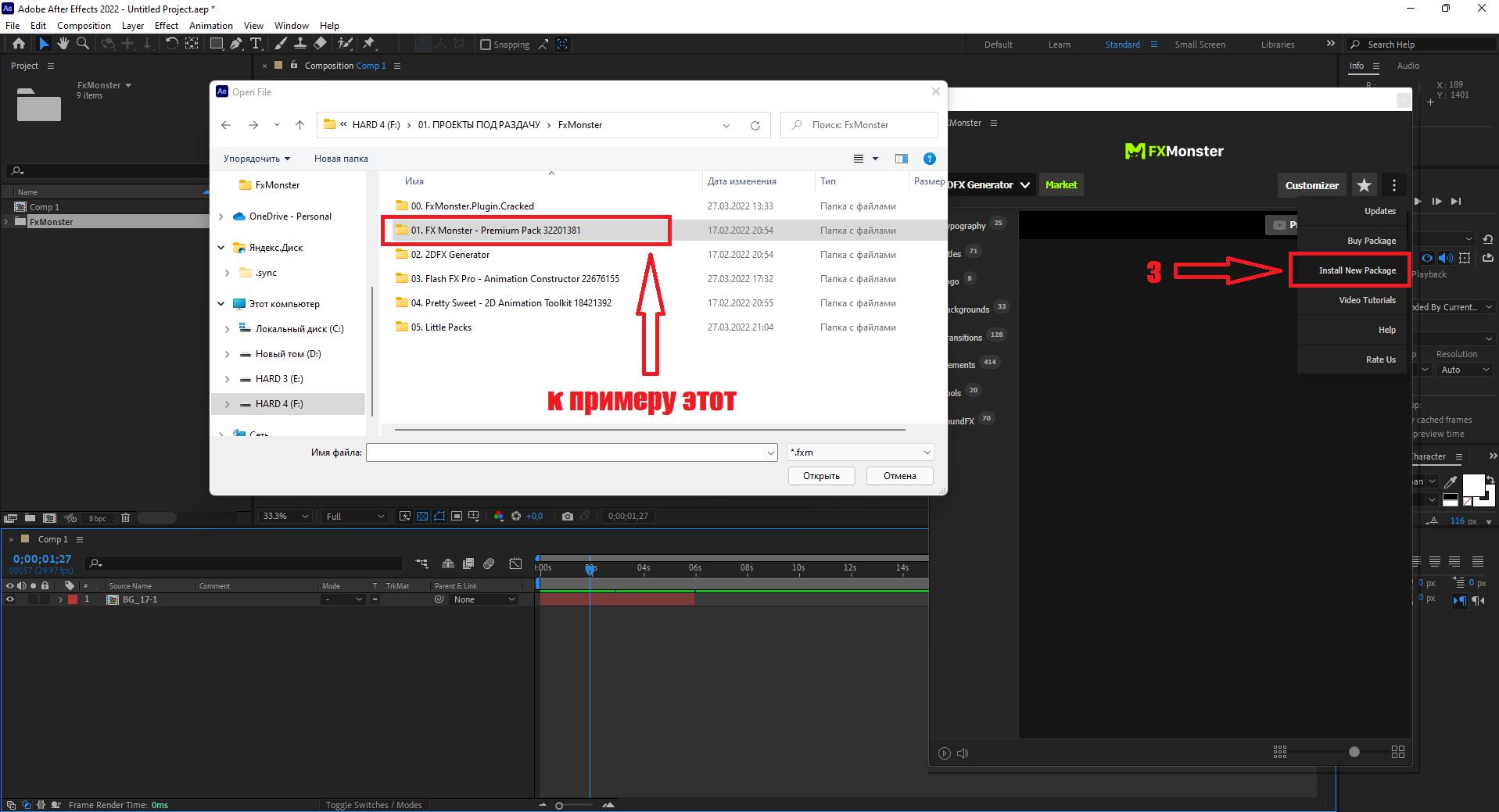Viewport: 1499px width, 812px height.
Task: Click the motion blur enable icon in timeline
Action: pyautogui.click(x=490, y=563)
